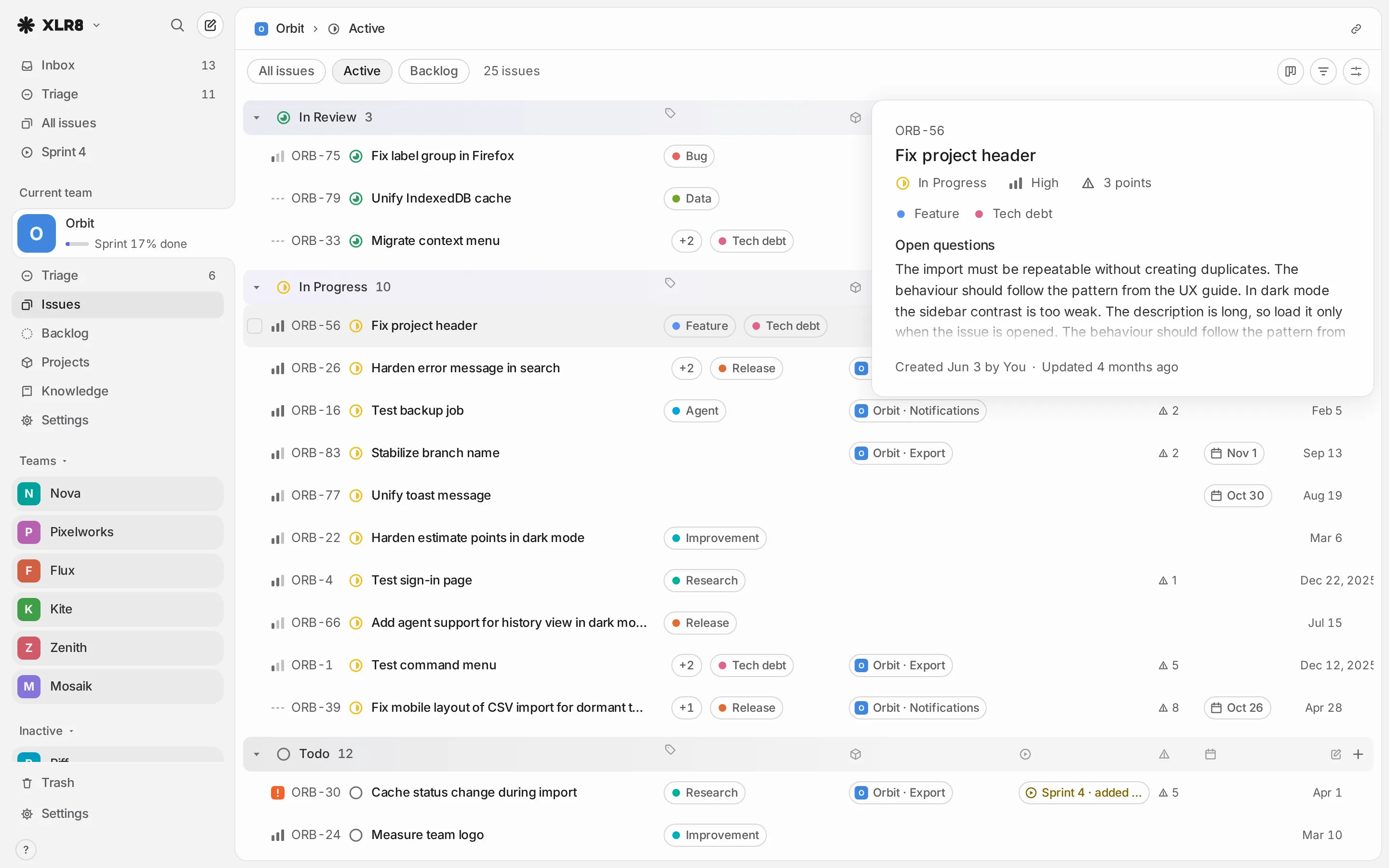Open Sprint 4 in the sidebar
The width and height of the screenshot is (1389, 868).
(x=118, y=151)
